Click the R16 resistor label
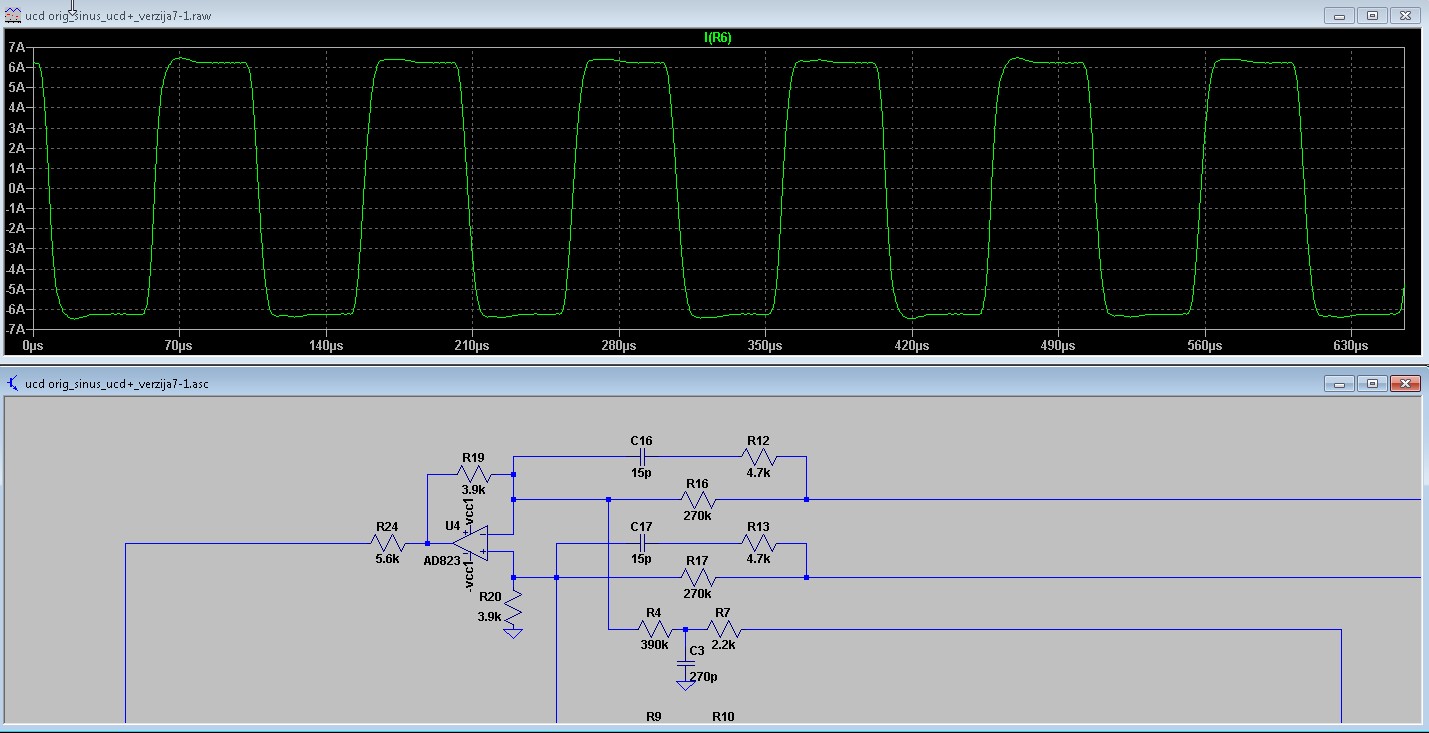Screen dimensions: 1429x733 coord(697,483)
